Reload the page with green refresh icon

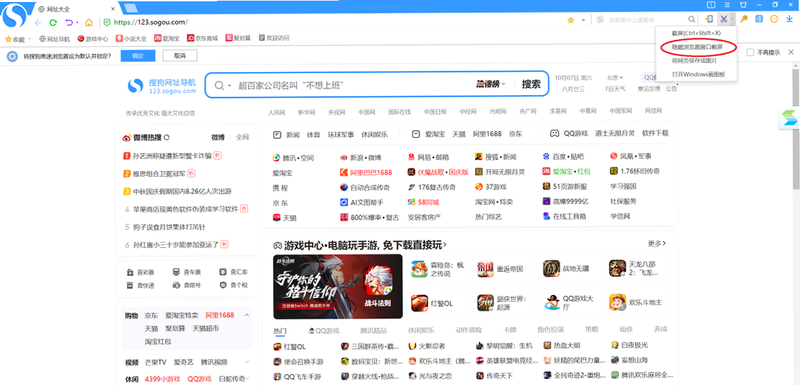(53, 22)
